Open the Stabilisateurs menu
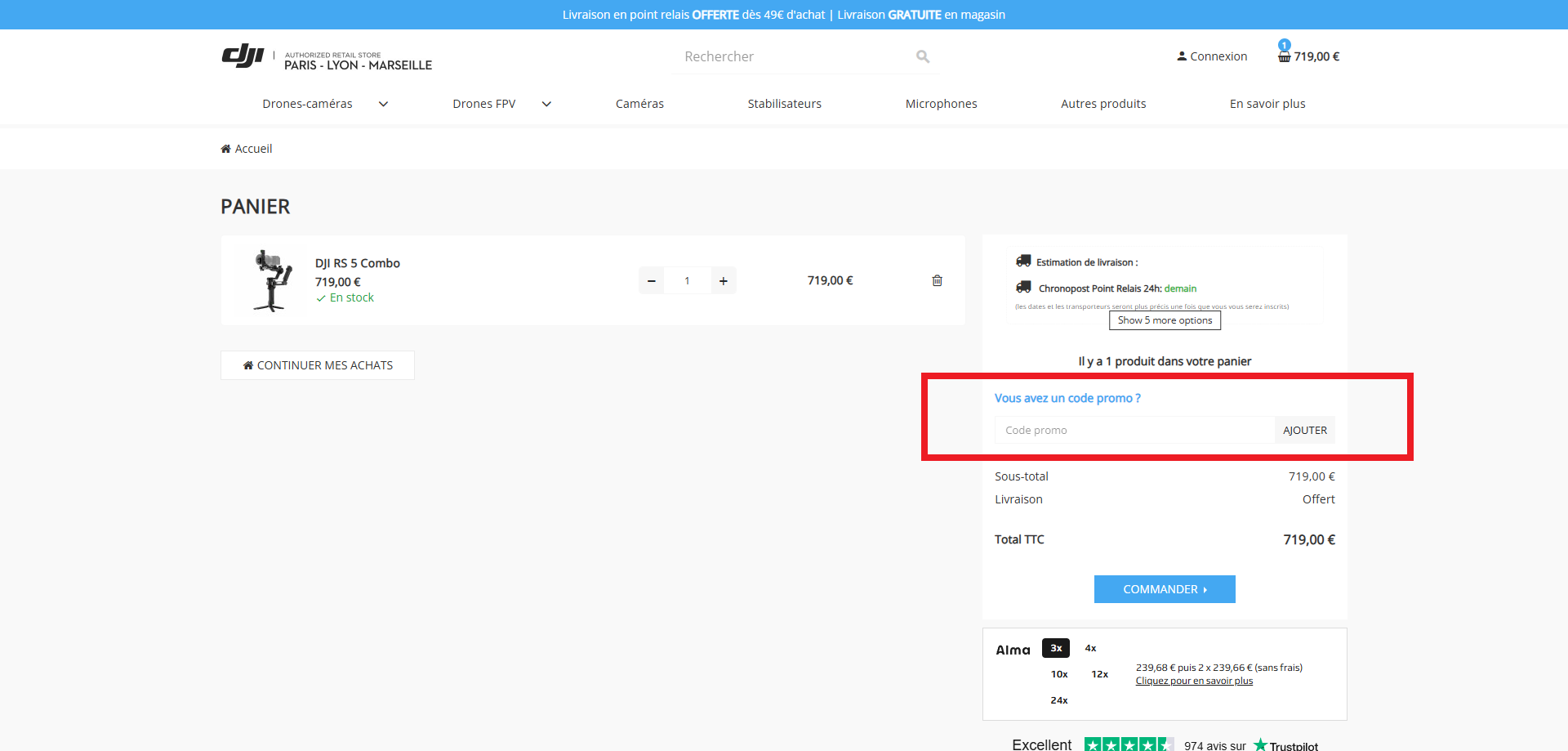 pyautogui.click(x=784, y=104)
